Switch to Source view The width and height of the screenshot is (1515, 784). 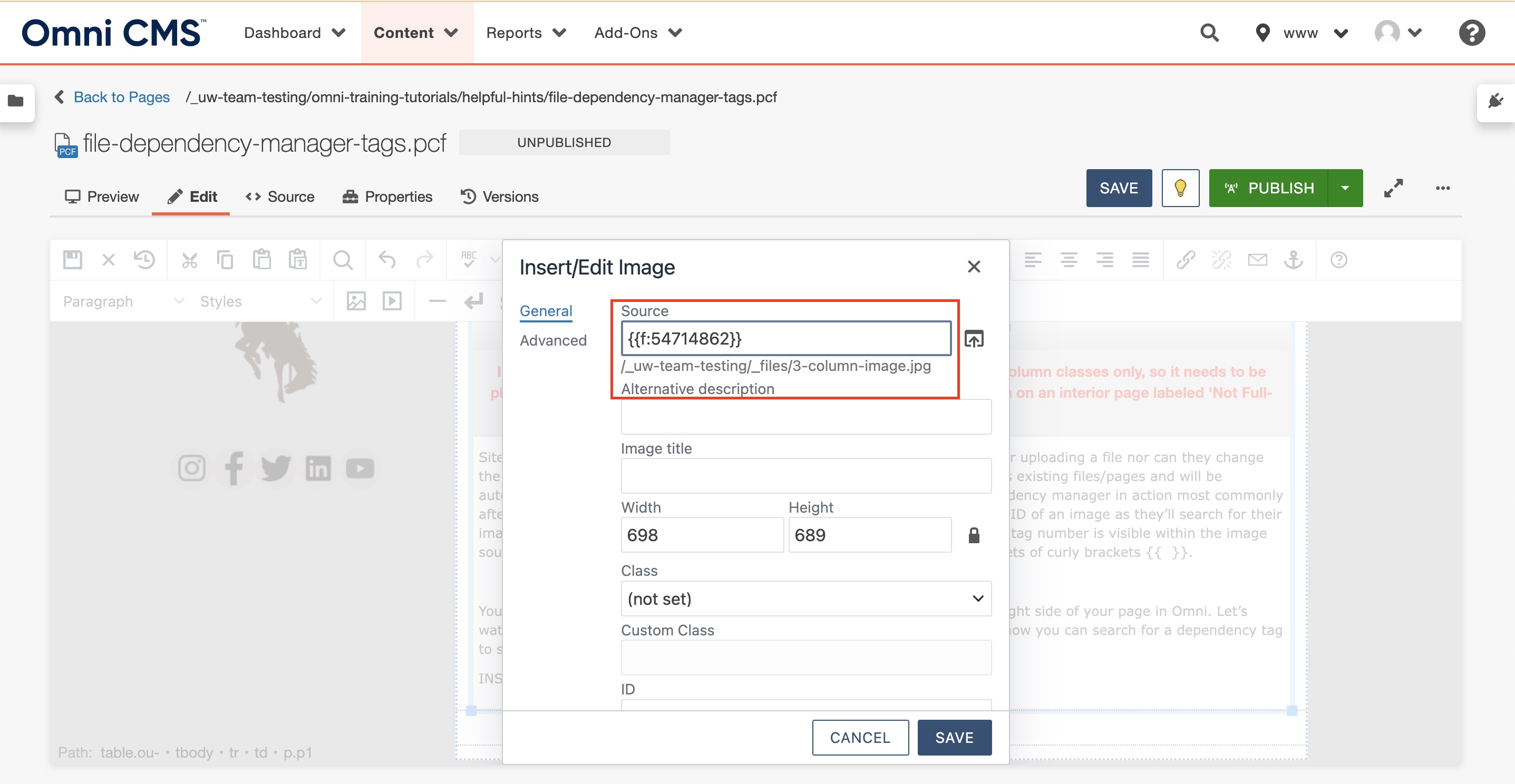(280, 195)
